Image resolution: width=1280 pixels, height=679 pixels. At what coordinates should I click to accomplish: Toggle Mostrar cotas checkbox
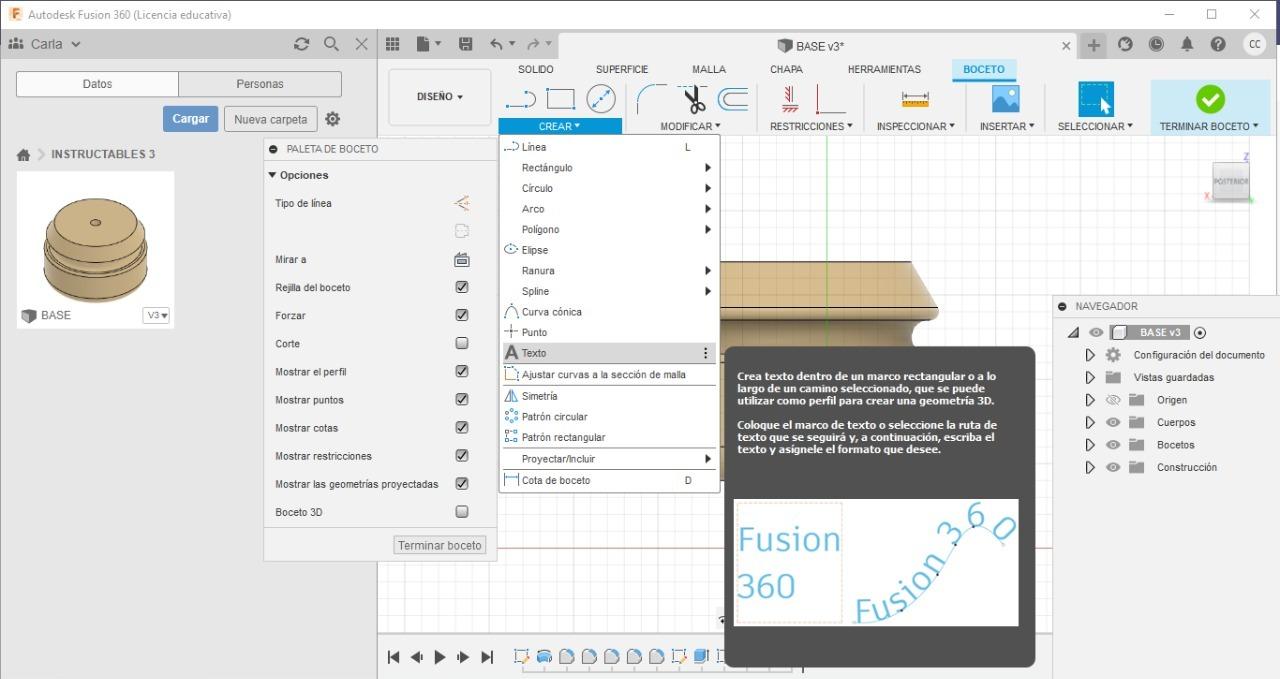tap(462, 427)
